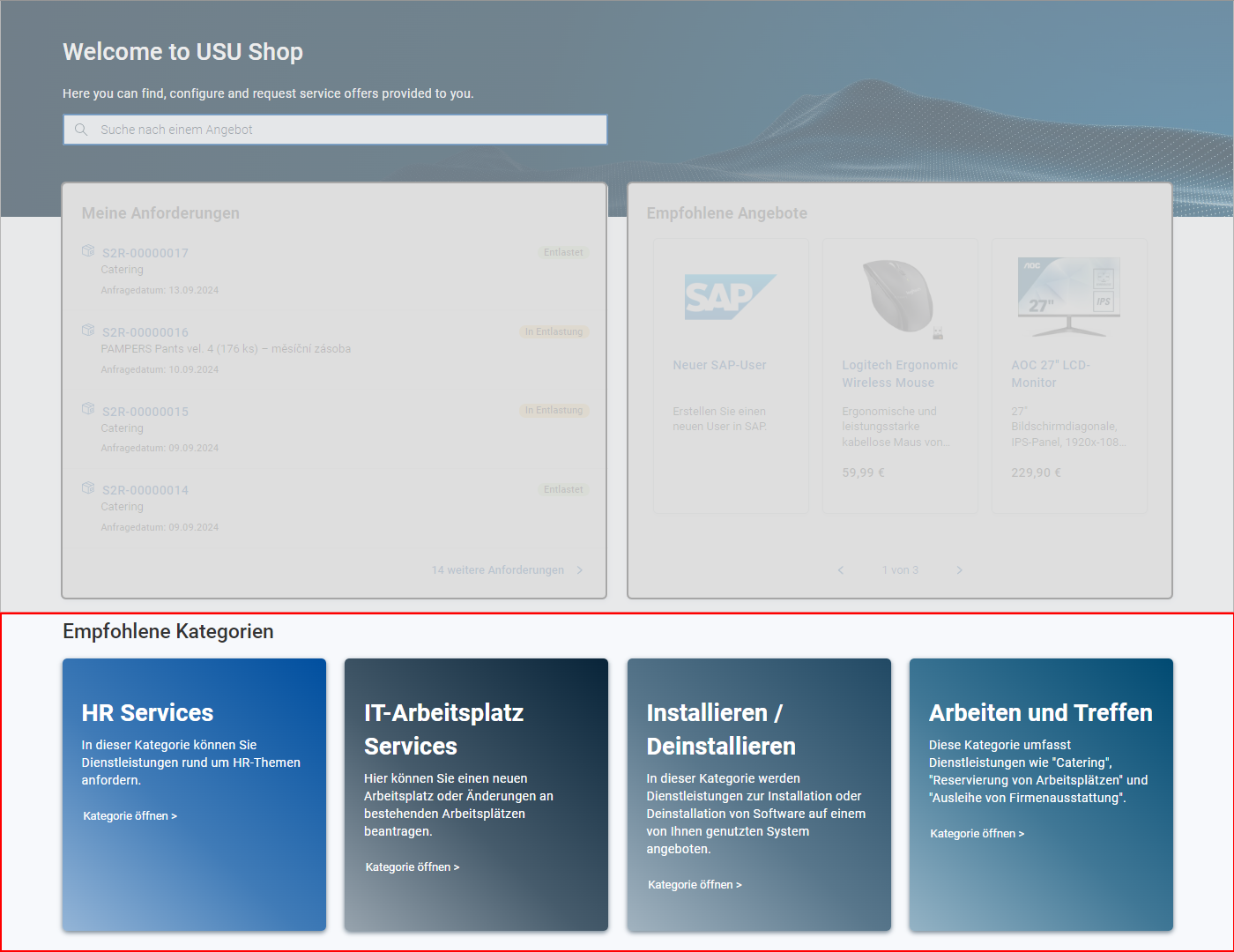Click the package icon beside S2R-00000015
Viewport: 1234px width, 952px height.
pyautogui.click(x=88, y=409)
